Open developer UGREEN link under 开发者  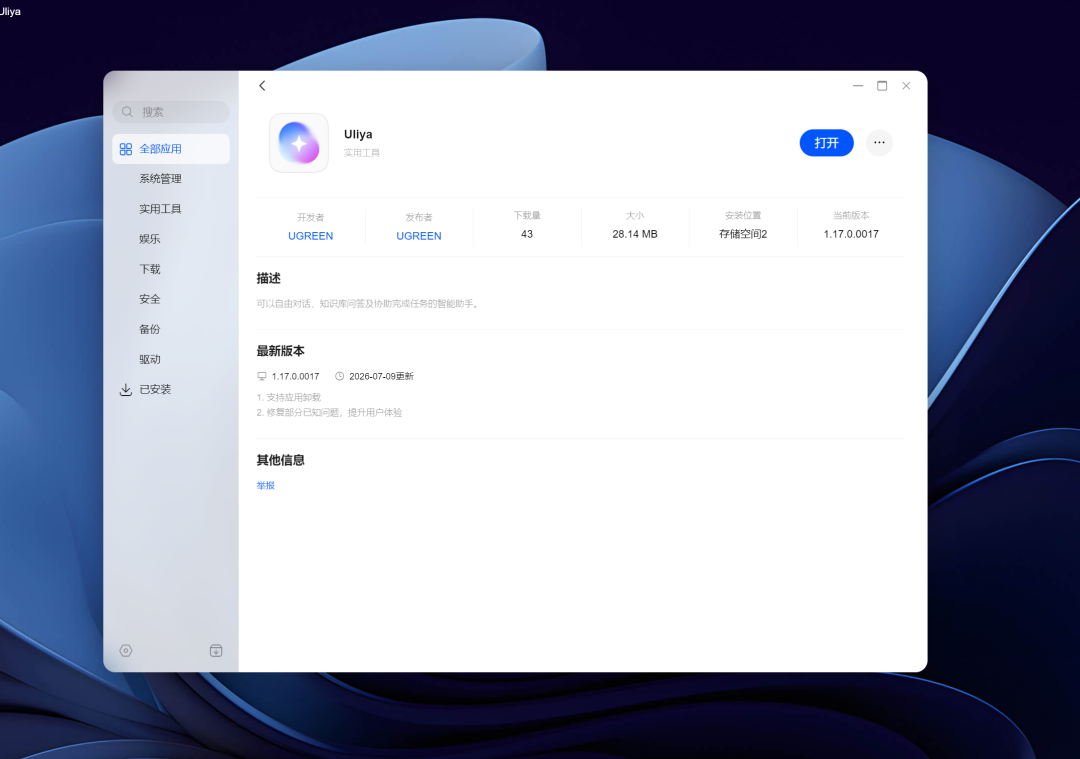[x=311, y=236]
